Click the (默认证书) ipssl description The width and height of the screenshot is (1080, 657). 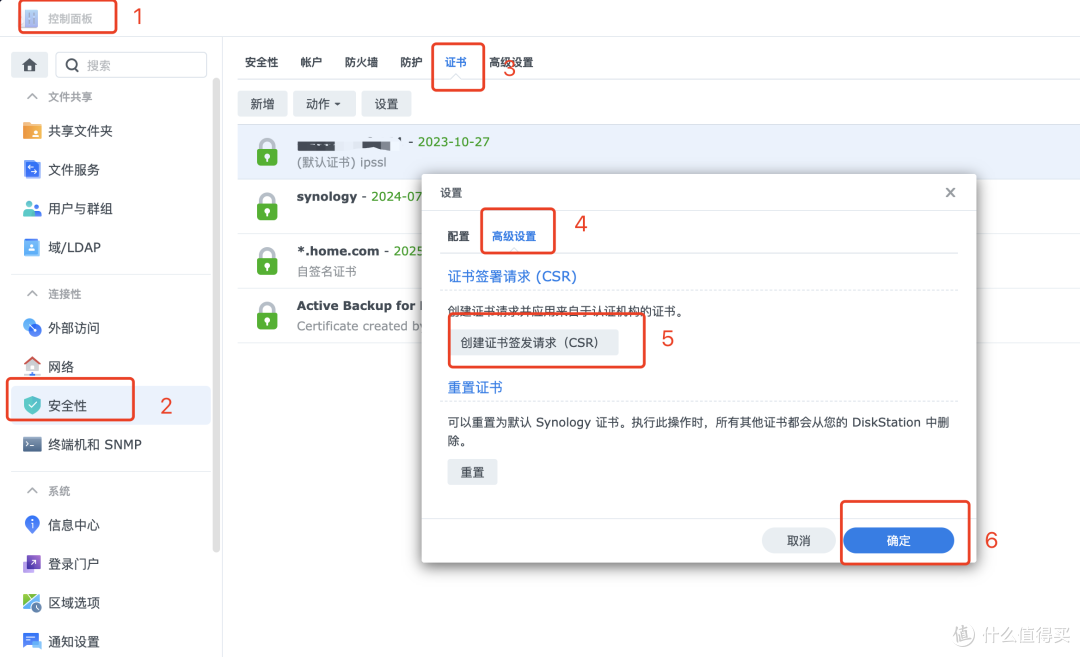pos(342,163)
